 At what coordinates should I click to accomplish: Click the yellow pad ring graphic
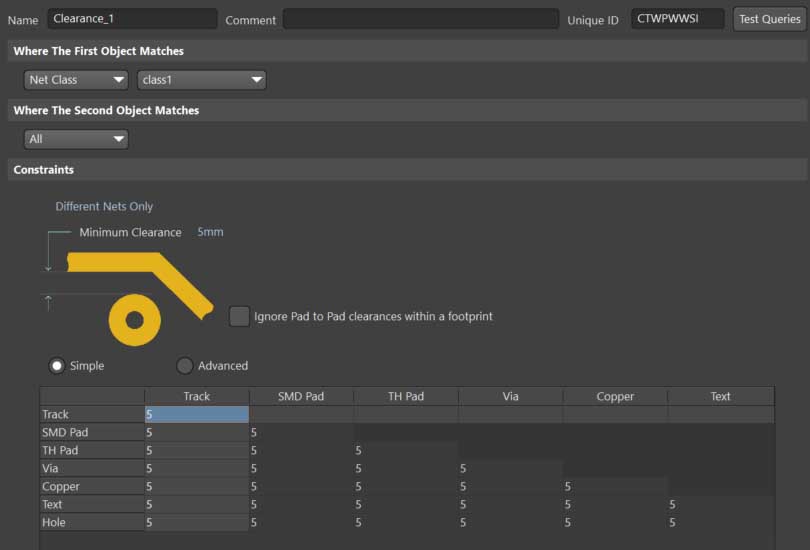click(134, 320)
